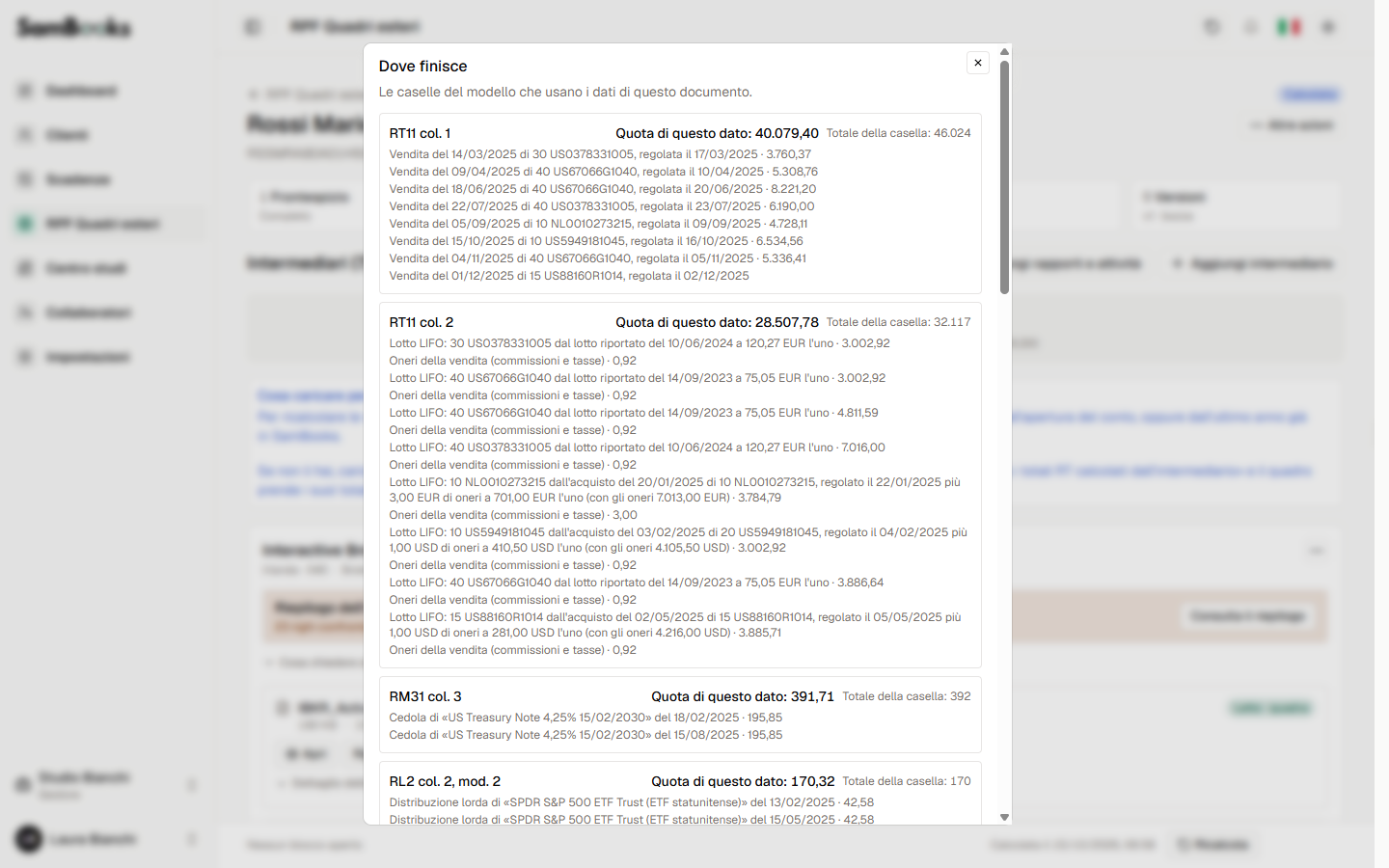
Task: Select "Quota di questo dato: 391,71"
Action: pos(743,697)
